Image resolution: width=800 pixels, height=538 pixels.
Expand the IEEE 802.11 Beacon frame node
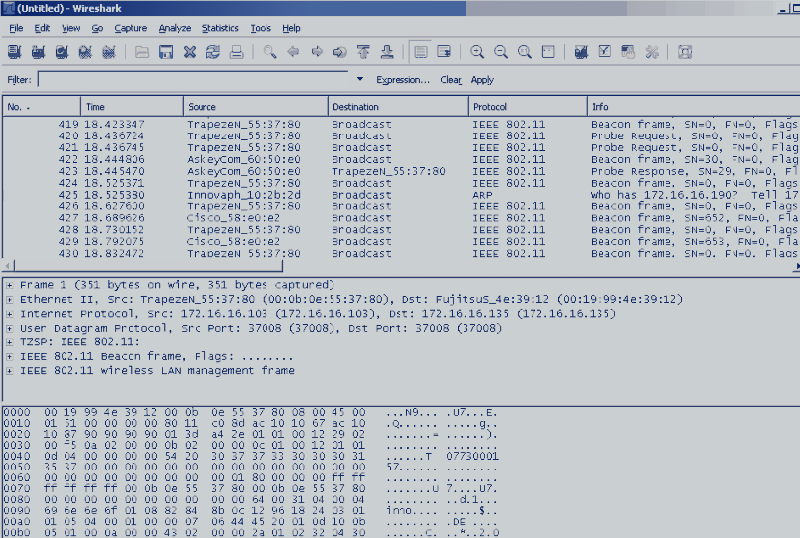[x=9, y=356]
